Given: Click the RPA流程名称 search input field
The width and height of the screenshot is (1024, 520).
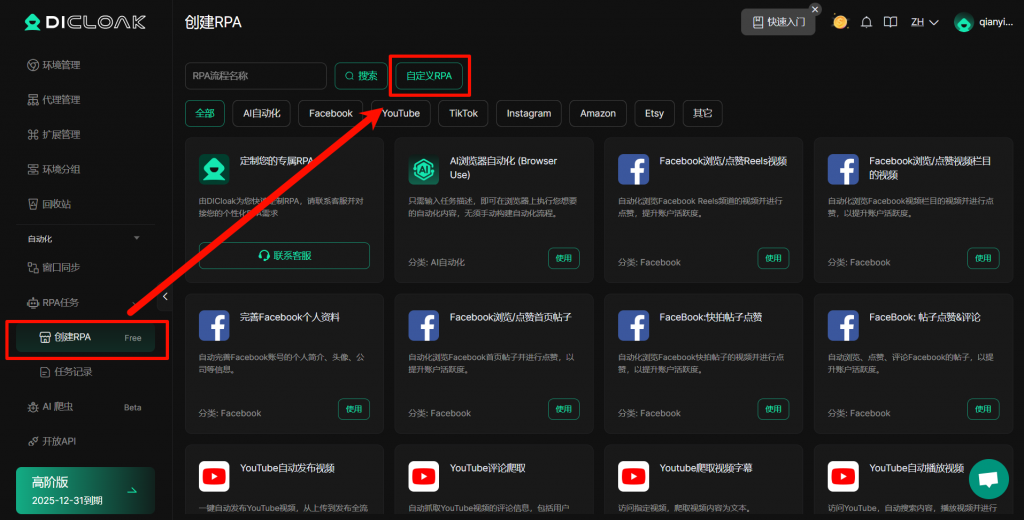Looking at the screenshot, I should pos(256,76).
